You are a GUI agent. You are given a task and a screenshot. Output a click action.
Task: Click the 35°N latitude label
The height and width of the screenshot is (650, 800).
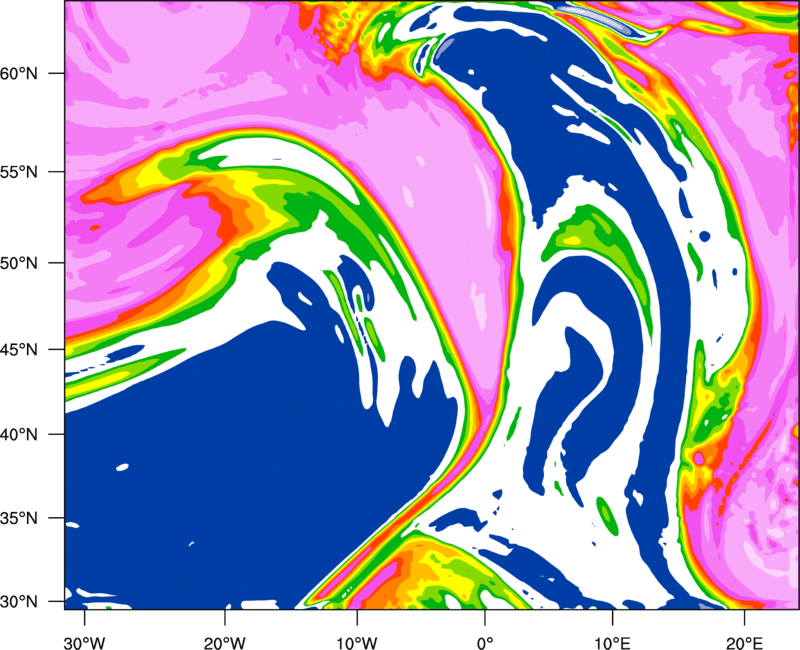click(19, 518)
